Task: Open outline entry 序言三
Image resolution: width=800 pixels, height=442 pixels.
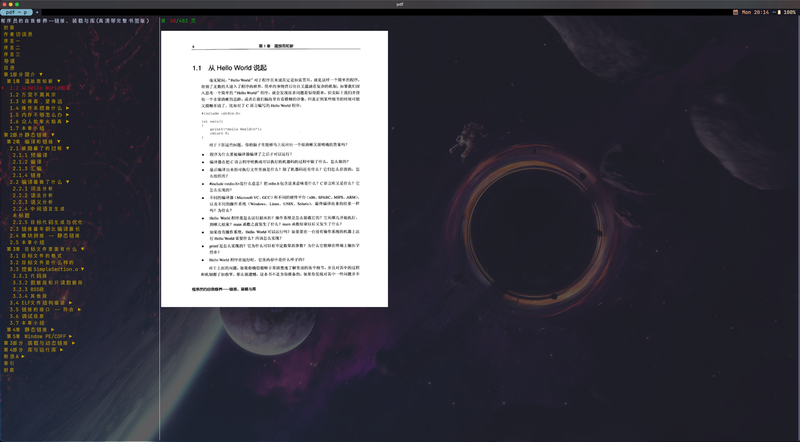Action: tap(12, 55)
